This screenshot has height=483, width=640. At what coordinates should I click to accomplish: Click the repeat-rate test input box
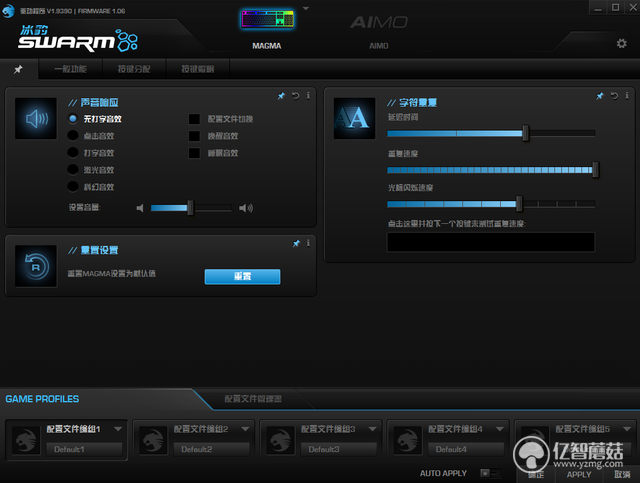click(491, 242)
